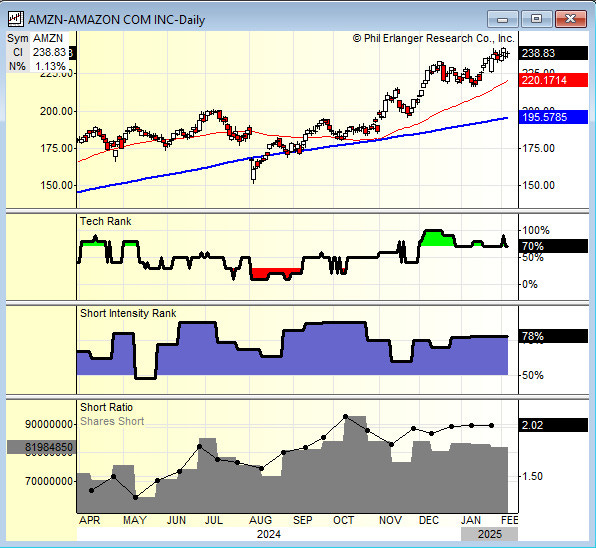596x548 pixels.
Task: Click the 1.50 Short Ratio axis label
Action: pyautogui.click(x=533, y=476)
